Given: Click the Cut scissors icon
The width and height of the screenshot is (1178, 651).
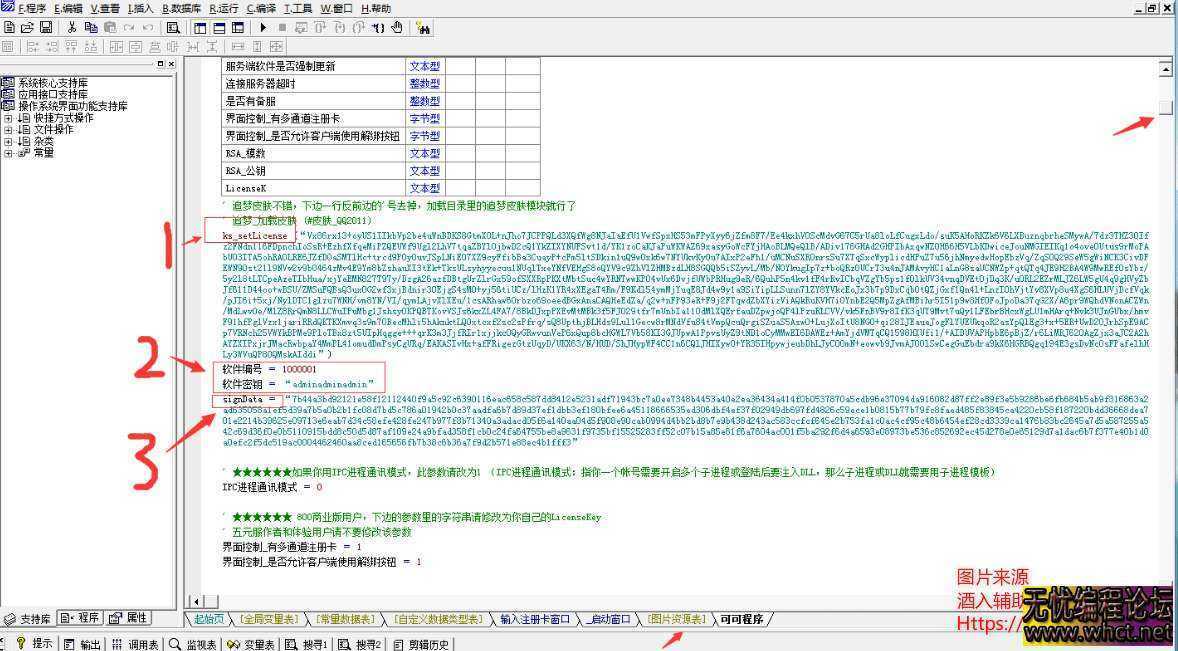Looking at the screenshot, I should tap(72, 28).
